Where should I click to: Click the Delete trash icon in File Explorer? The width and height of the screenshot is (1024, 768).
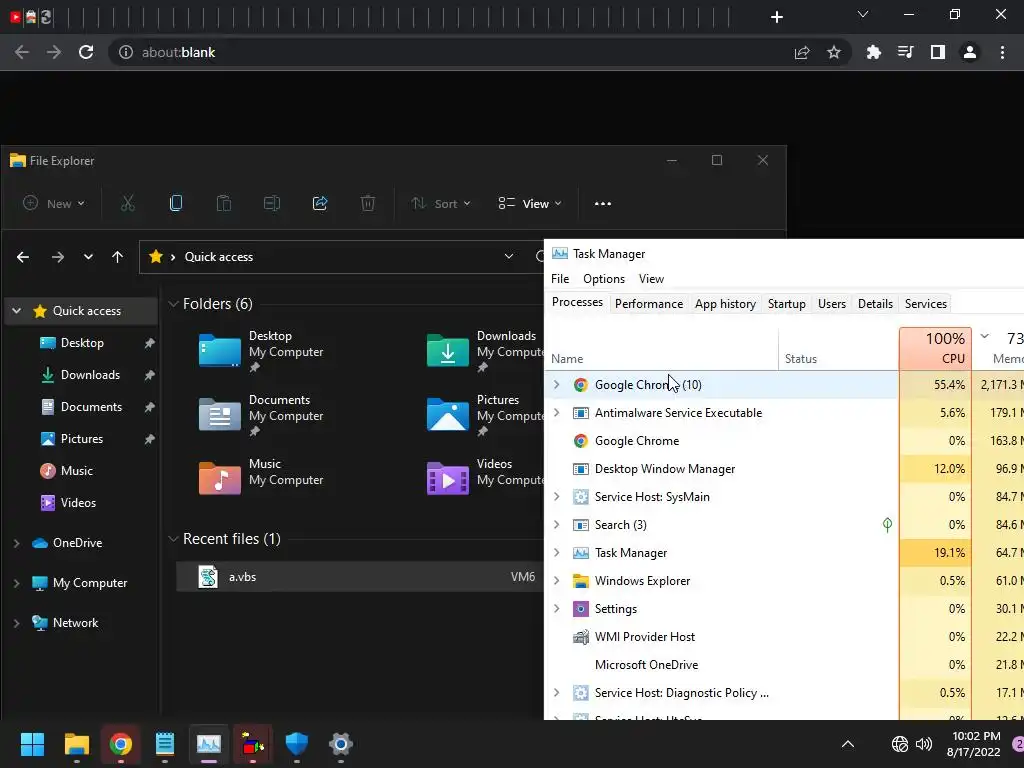[x=368, y=204]
